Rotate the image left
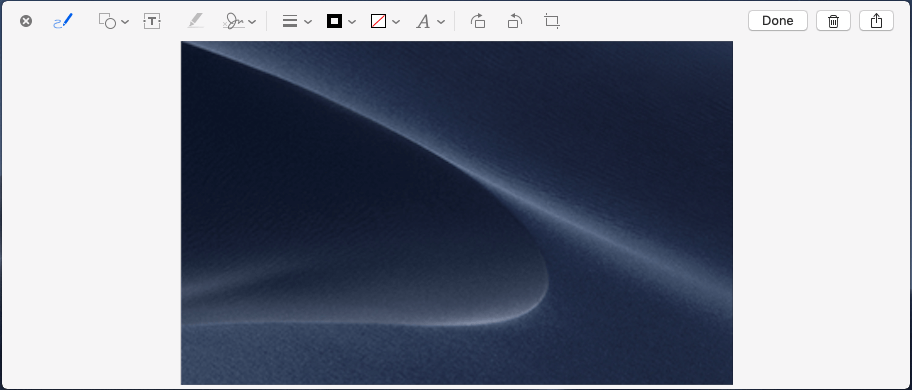 [x=515, y=22]
